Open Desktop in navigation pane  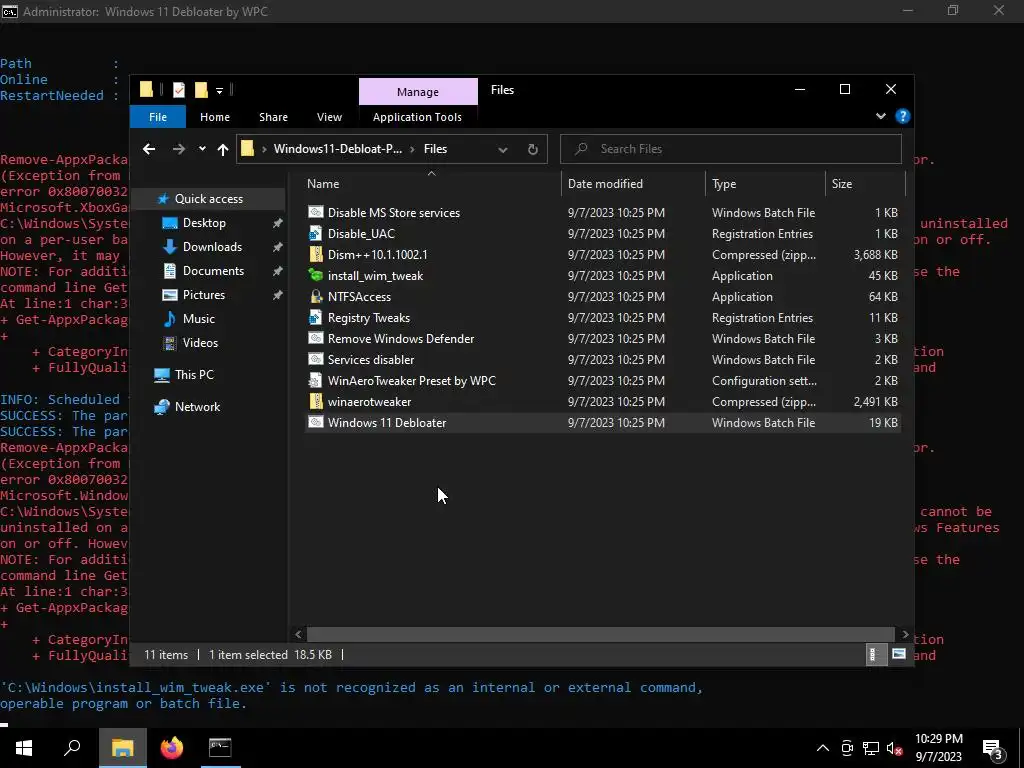[204, 223]
